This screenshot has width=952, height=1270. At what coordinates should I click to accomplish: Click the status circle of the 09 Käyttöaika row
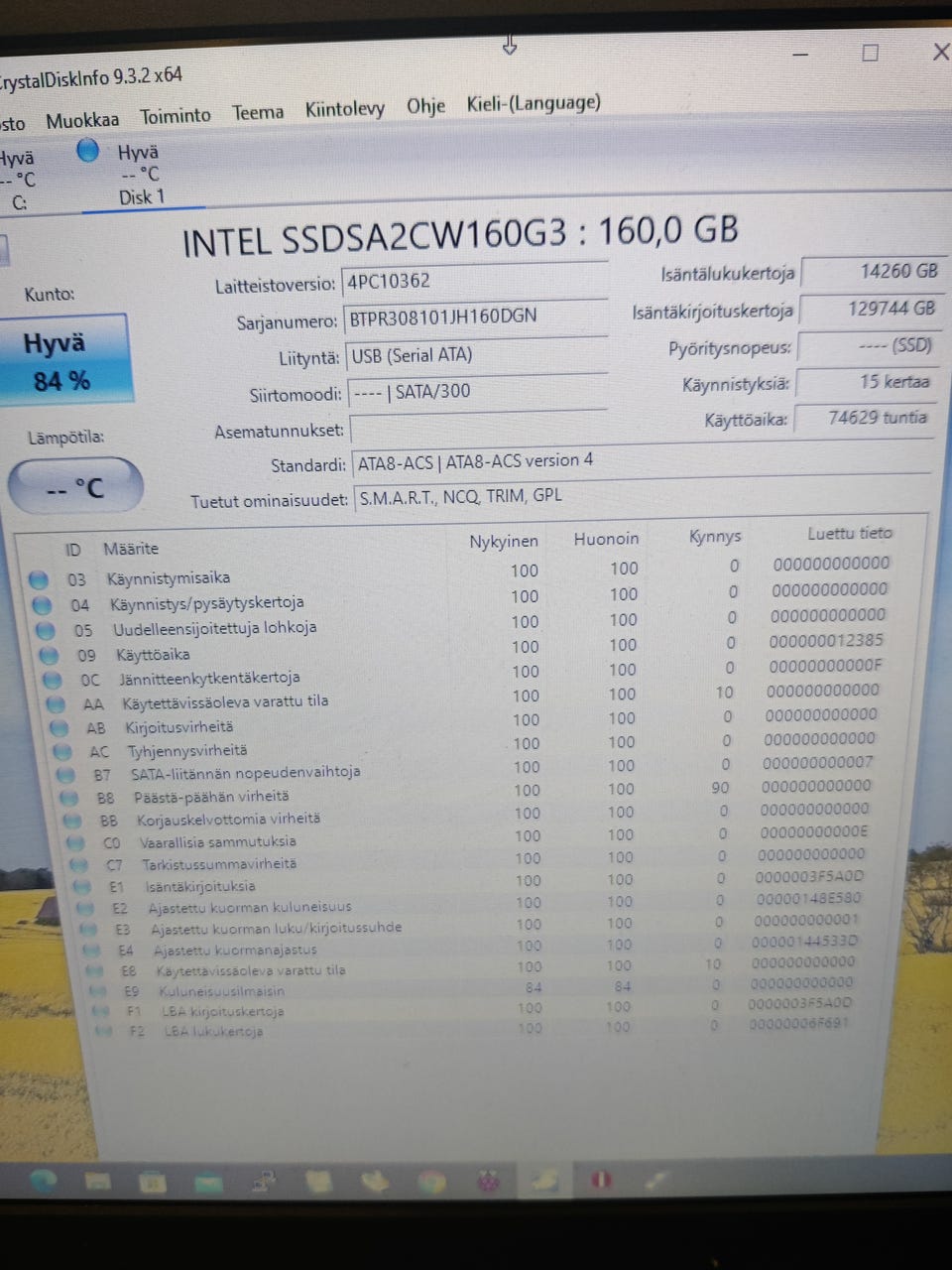(x=50, y=655)
